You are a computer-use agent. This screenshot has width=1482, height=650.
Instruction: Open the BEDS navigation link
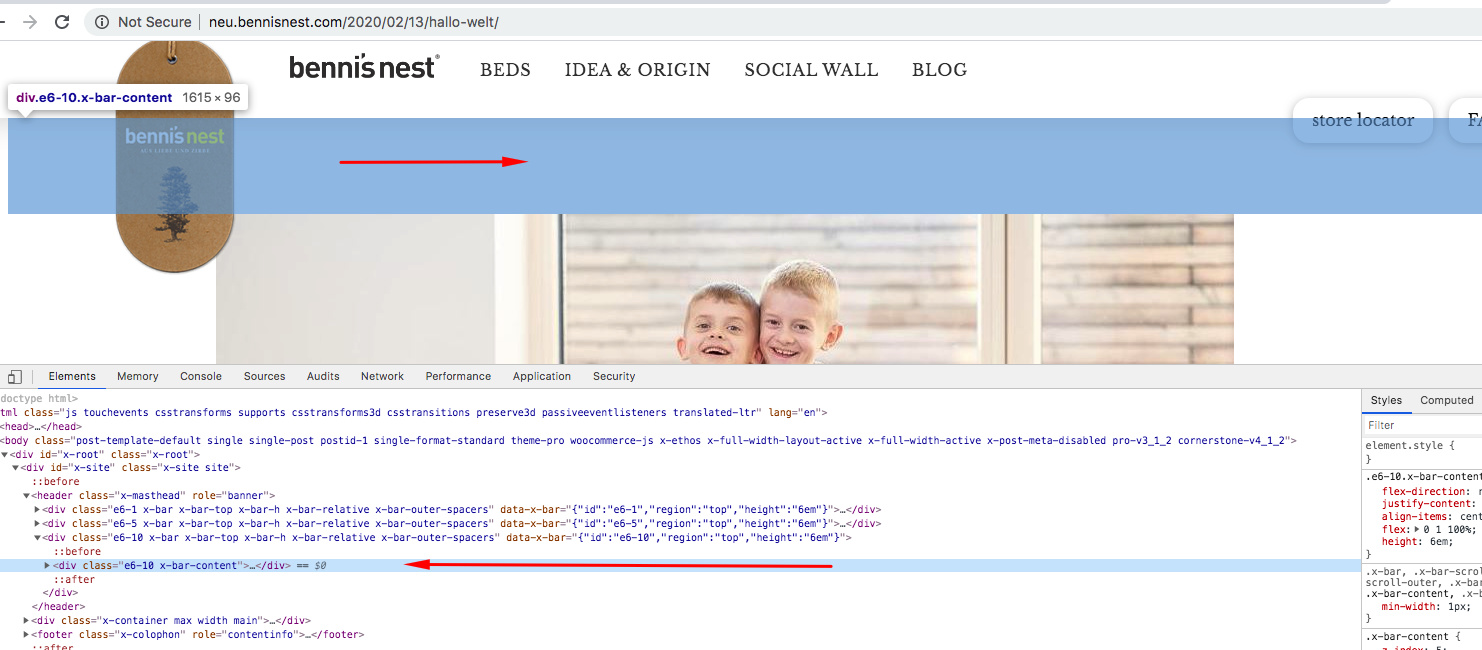click(505, 70)
